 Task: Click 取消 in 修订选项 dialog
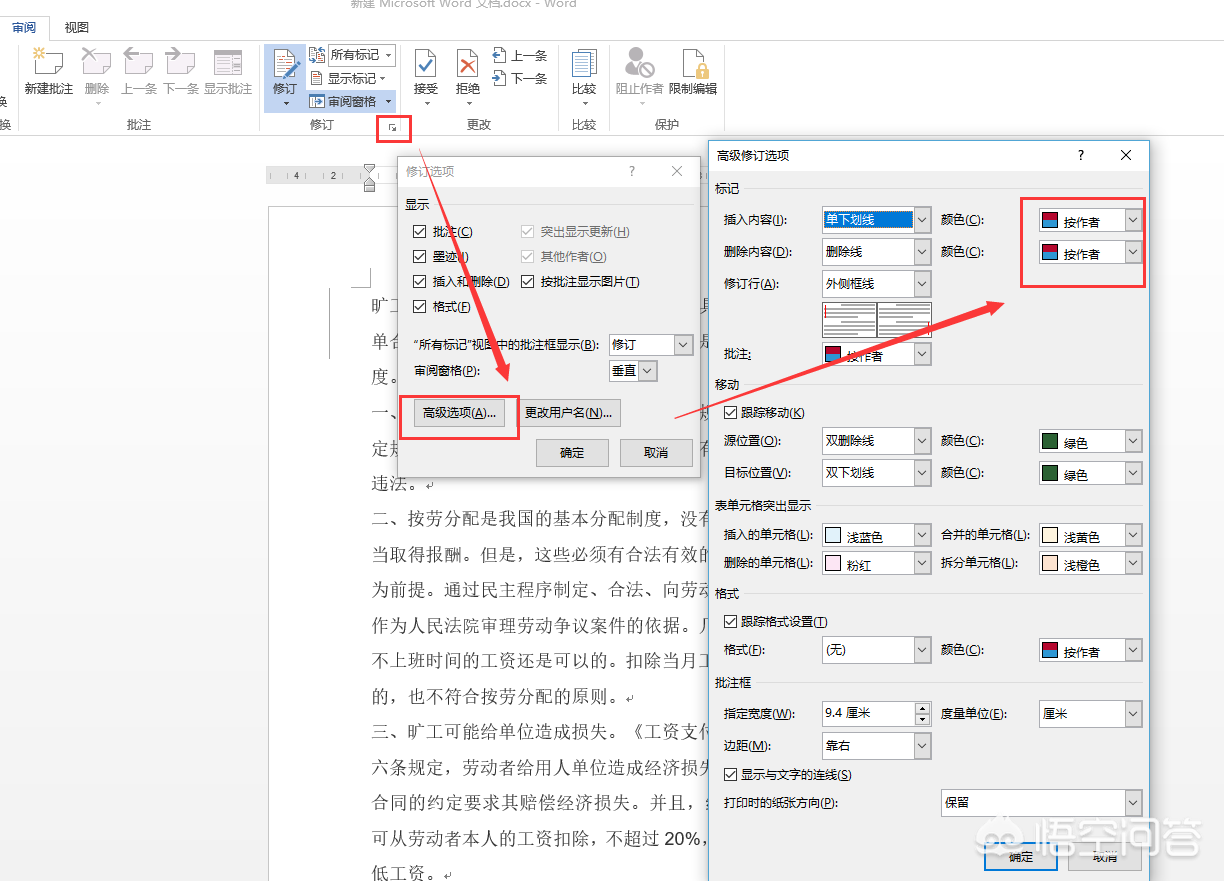pos(656,453)
